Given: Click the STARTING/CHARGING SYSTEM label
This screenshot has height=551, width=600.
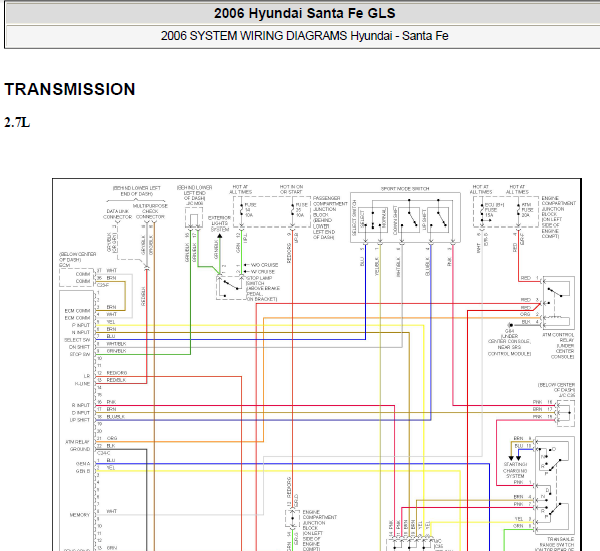Looking at the screenshot, I should tap(515, 470).
